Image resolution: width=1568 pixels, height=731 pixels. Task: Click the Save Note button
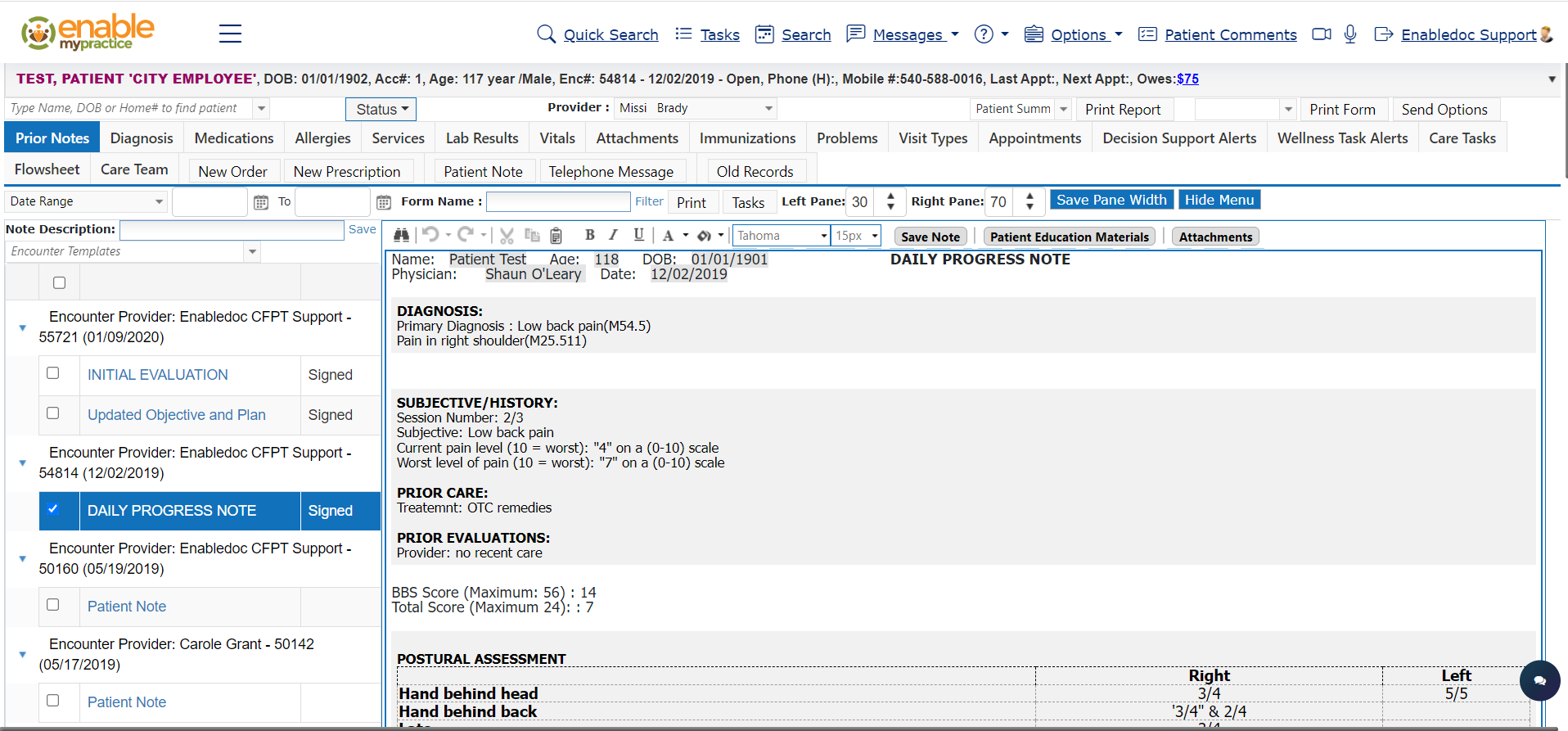[930, 237]
